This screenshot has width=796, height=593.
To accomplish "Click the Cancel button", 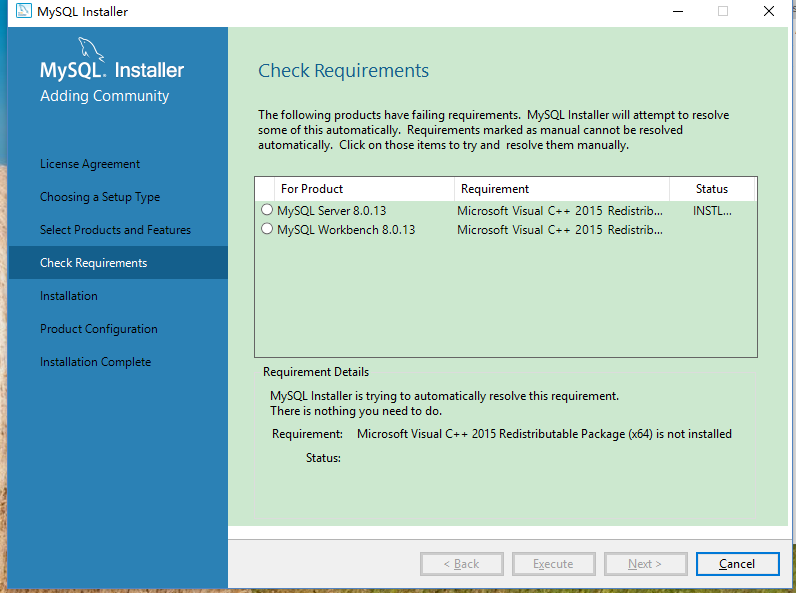I will click(737, 564).
